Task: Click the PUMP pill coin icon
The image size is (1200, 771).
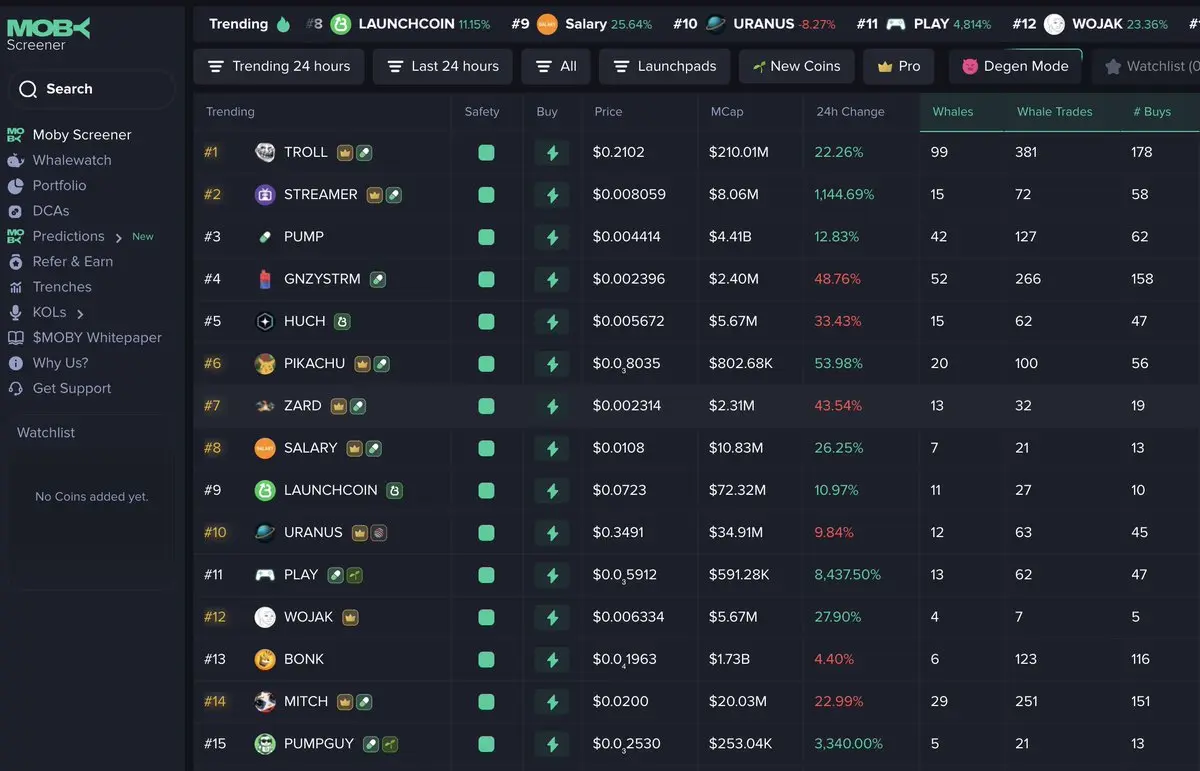Action: click(x=265, y=237)
